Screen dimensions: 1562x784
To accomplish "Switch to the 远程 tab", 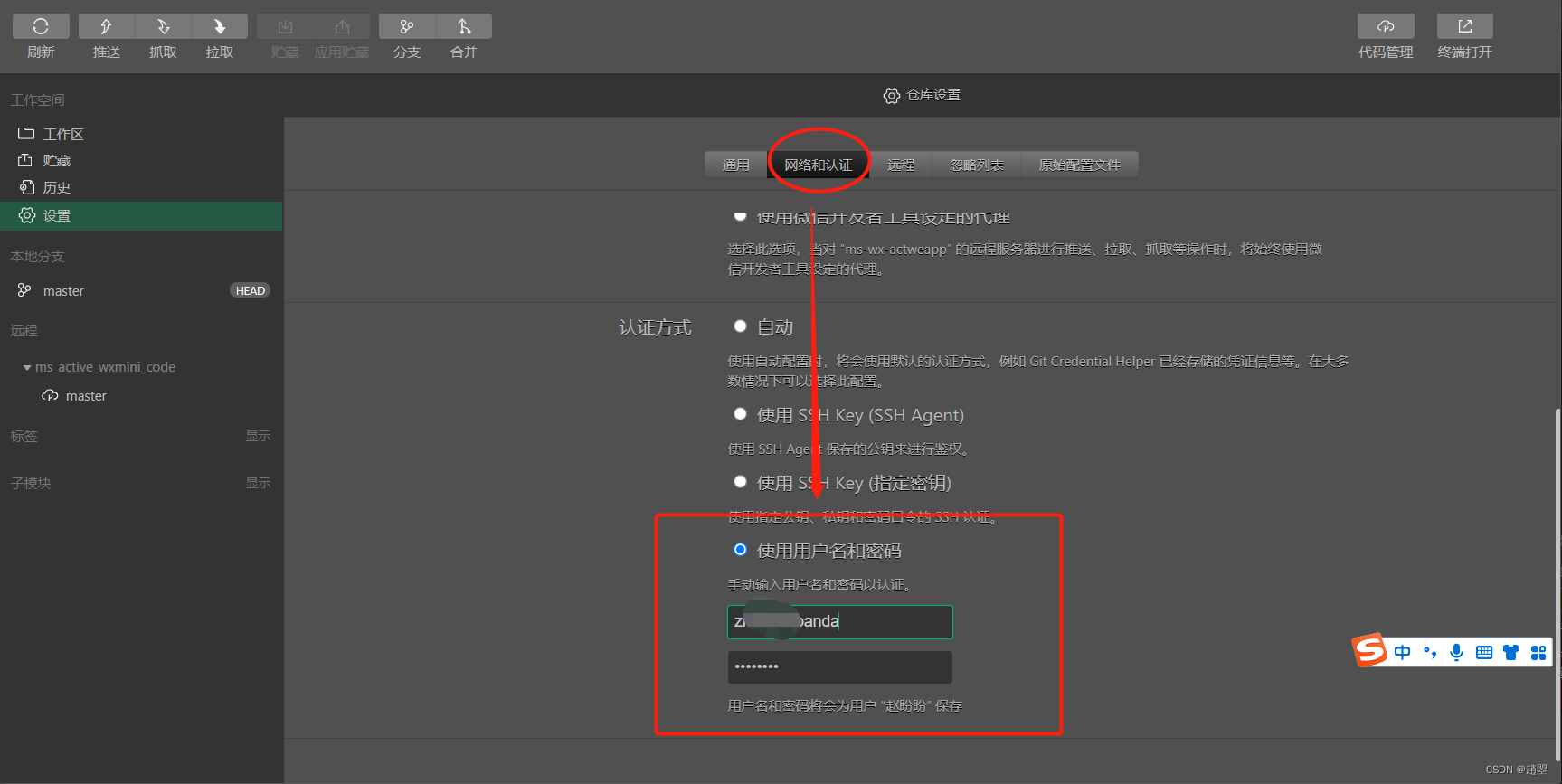I will click(x=901, y=165).
